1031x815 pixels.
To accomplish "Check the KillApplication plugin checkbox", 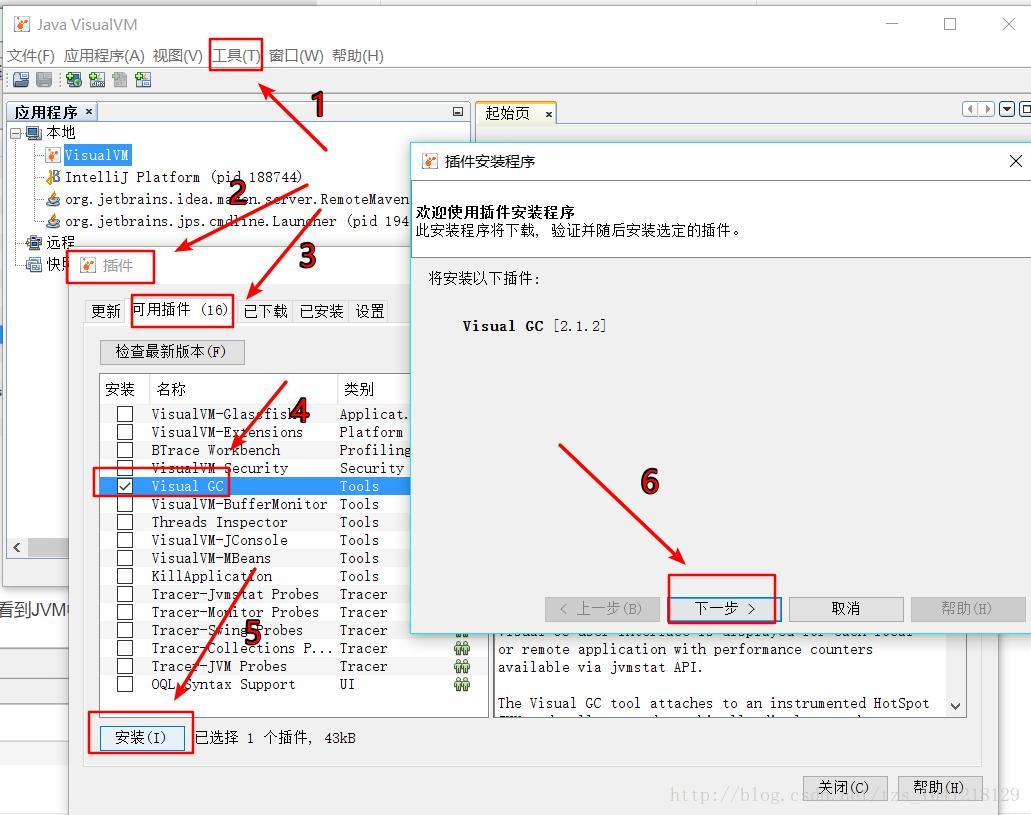I will tap(125, 576).
